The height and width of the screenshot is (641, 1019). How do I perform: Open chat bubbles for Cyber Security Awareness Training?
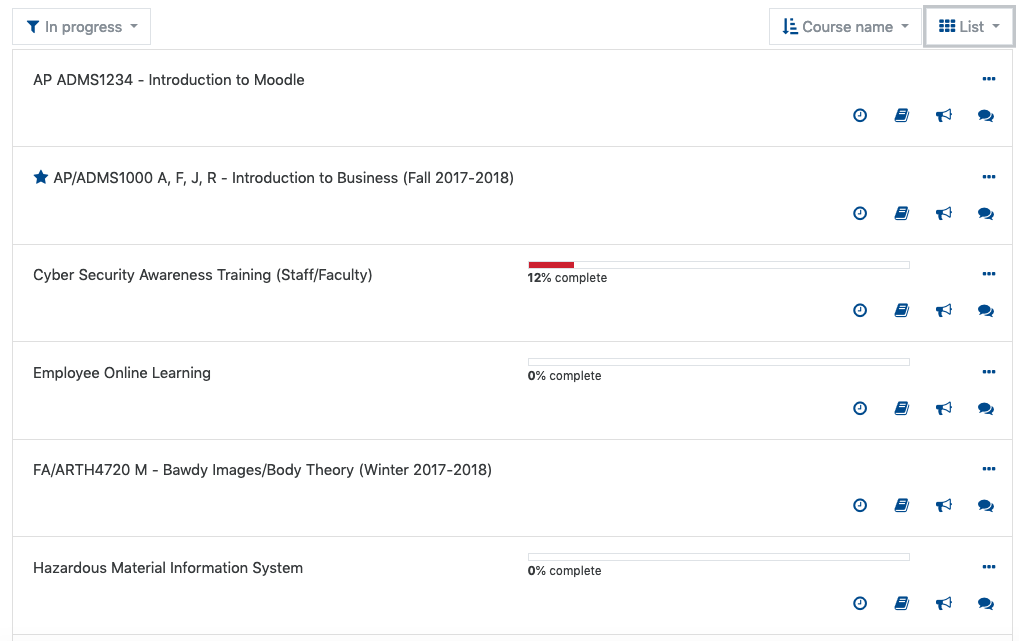tap(986, 311)
